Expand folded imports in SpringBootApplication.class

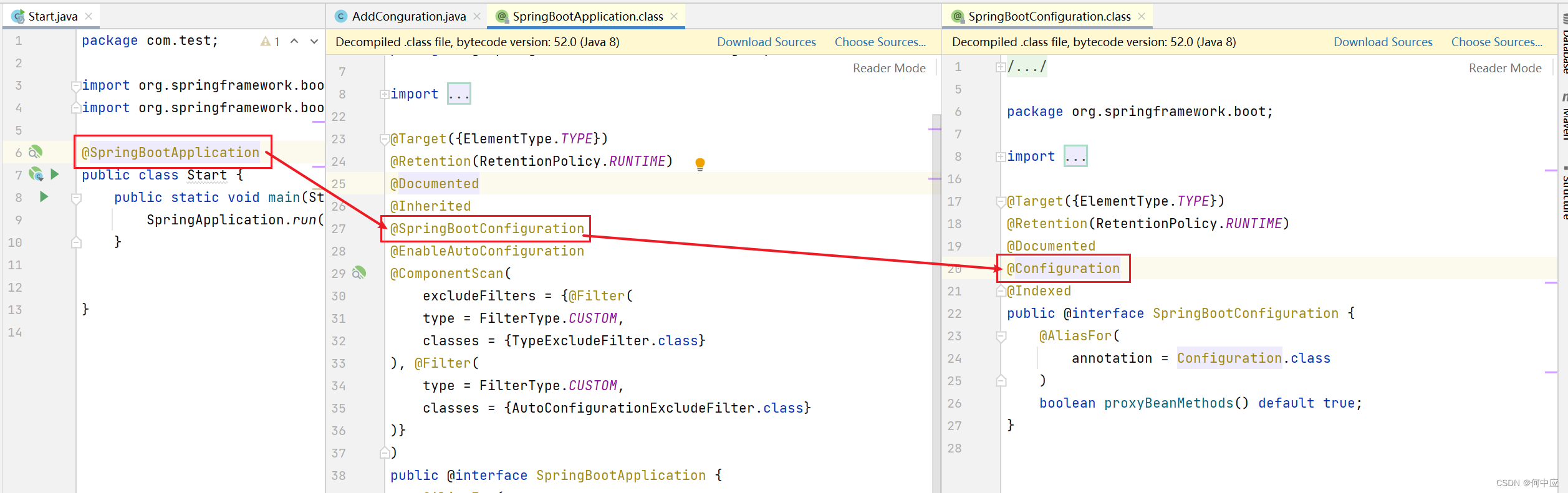click(x=385, y=94)
